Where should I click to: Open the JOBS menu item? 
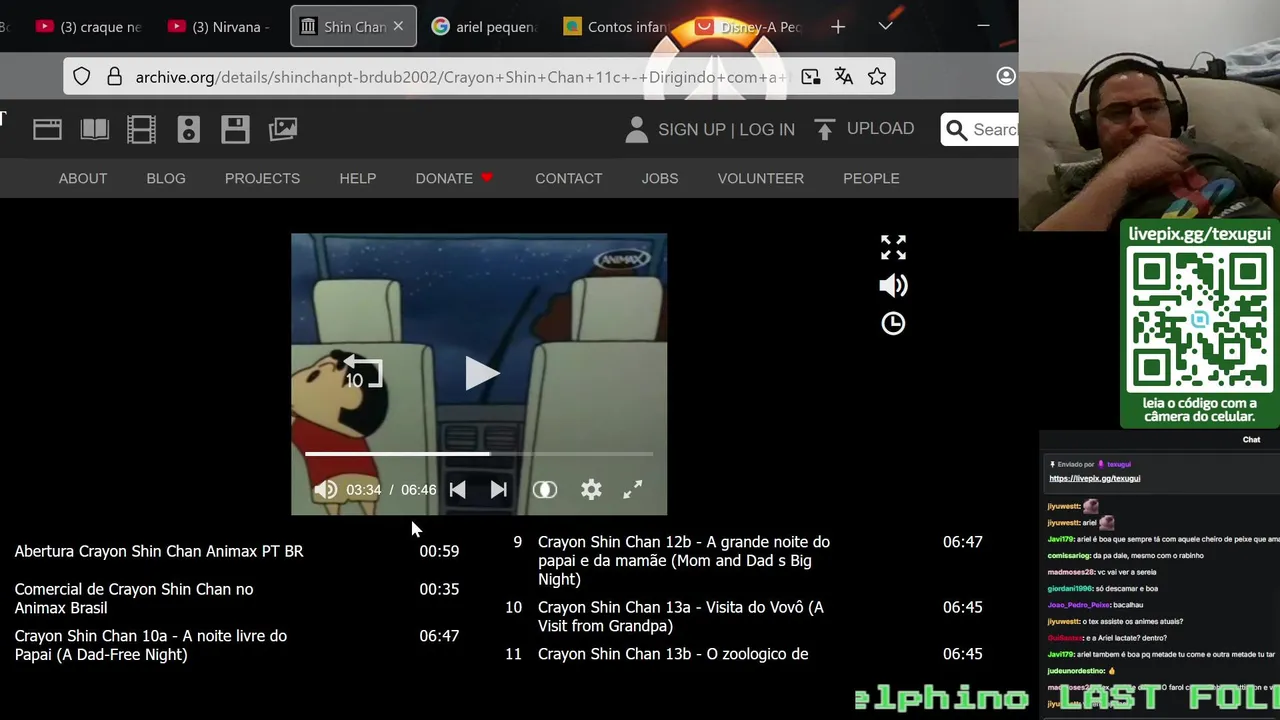click(659, 178)
